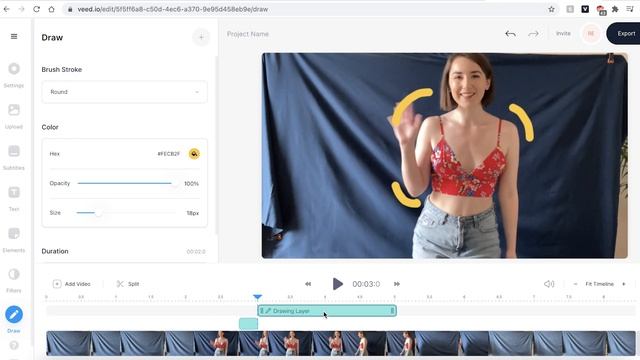The height and width of the screenshot is (360, 640).
Task: Click the video track filmstrip
Action: (341, 343)
